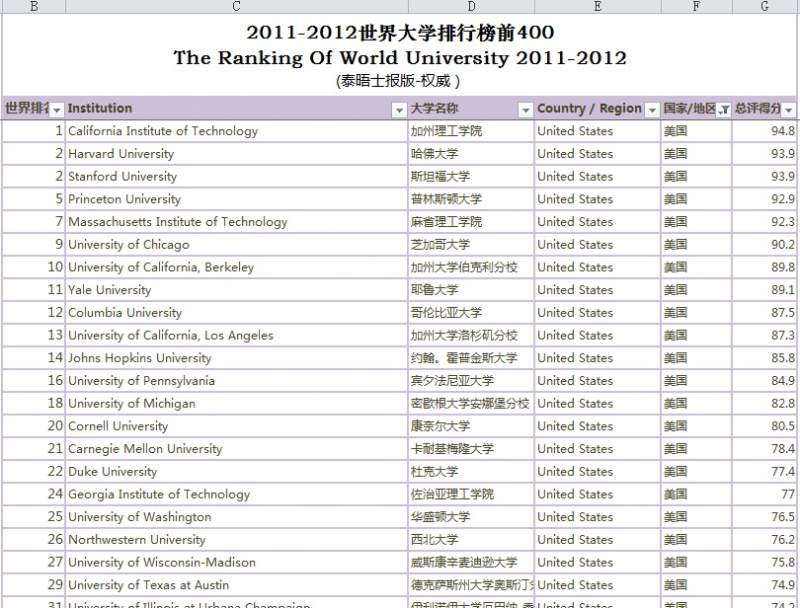The width and height of the screenshot is (800, 608).
Task: Select cell 加州理工学院
Action: pos(471,131)
